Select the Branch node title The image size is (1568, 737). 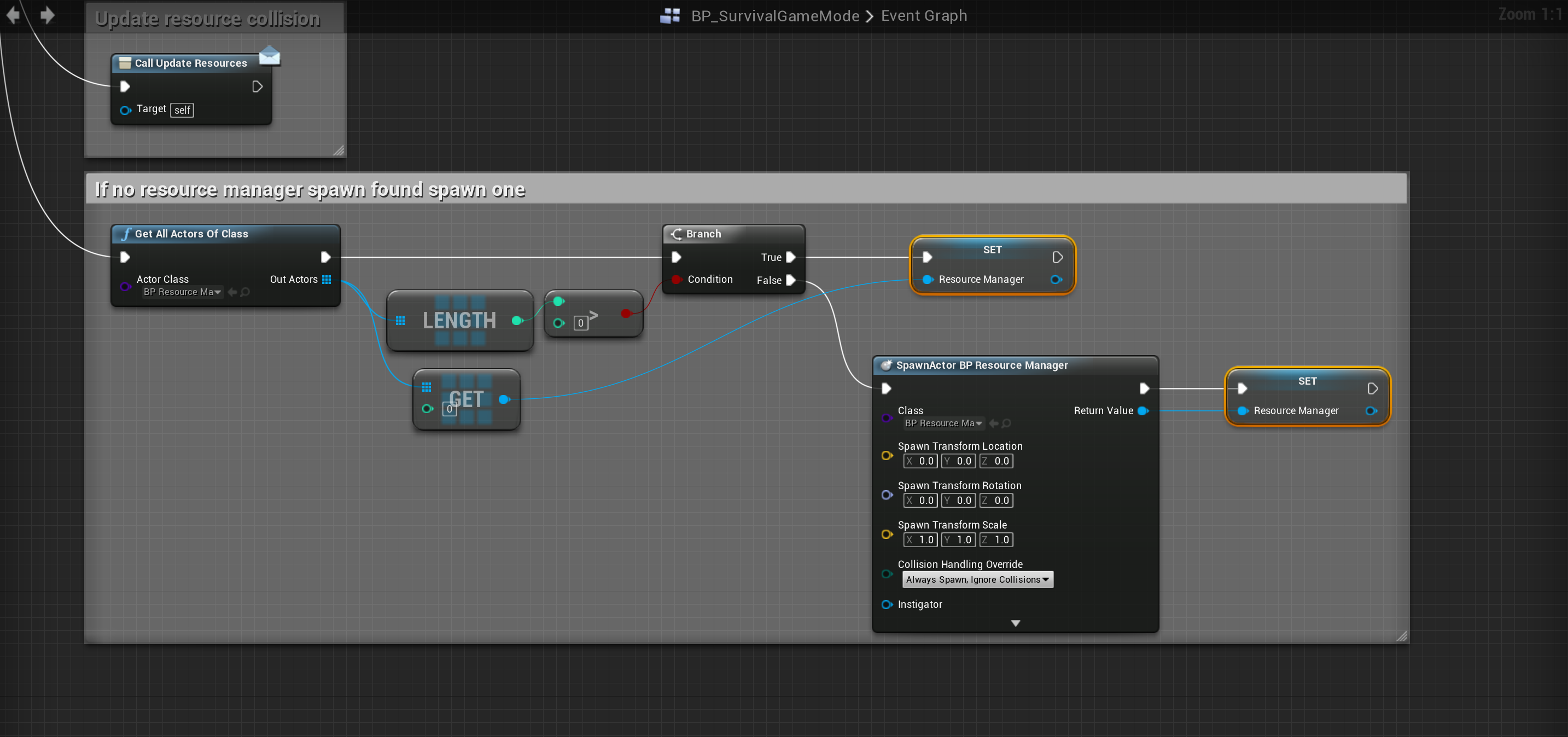coord(703,234)
